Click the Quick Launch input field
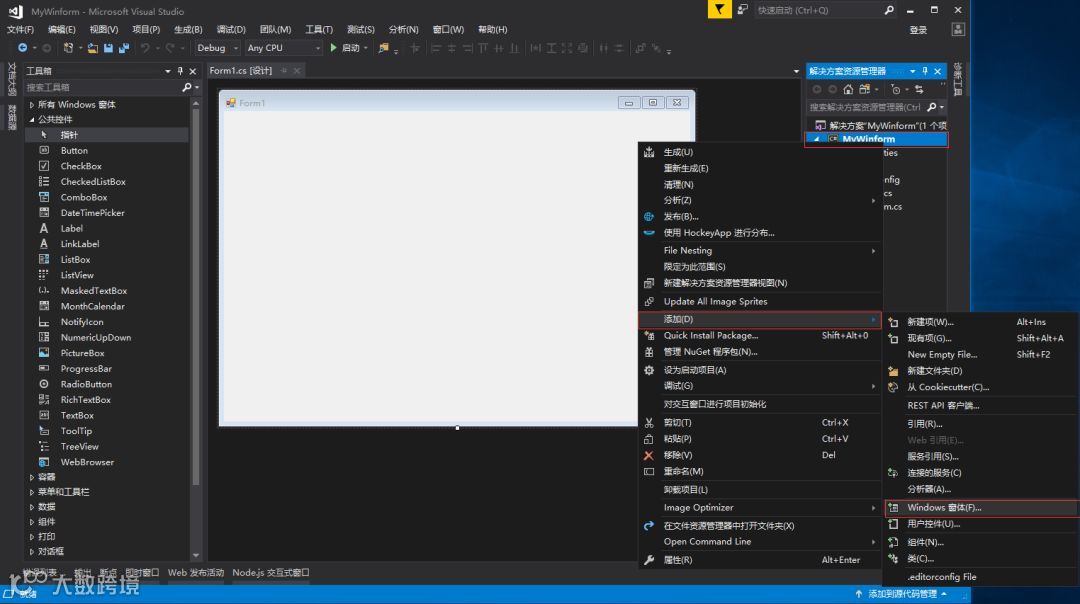 pos(818,10)
